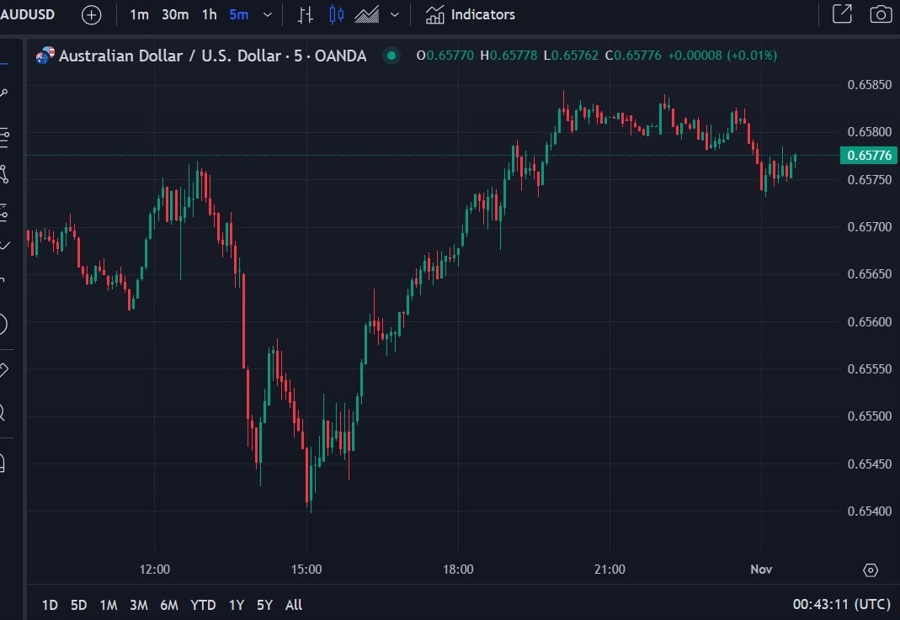Set date range to All

(294, 605)
